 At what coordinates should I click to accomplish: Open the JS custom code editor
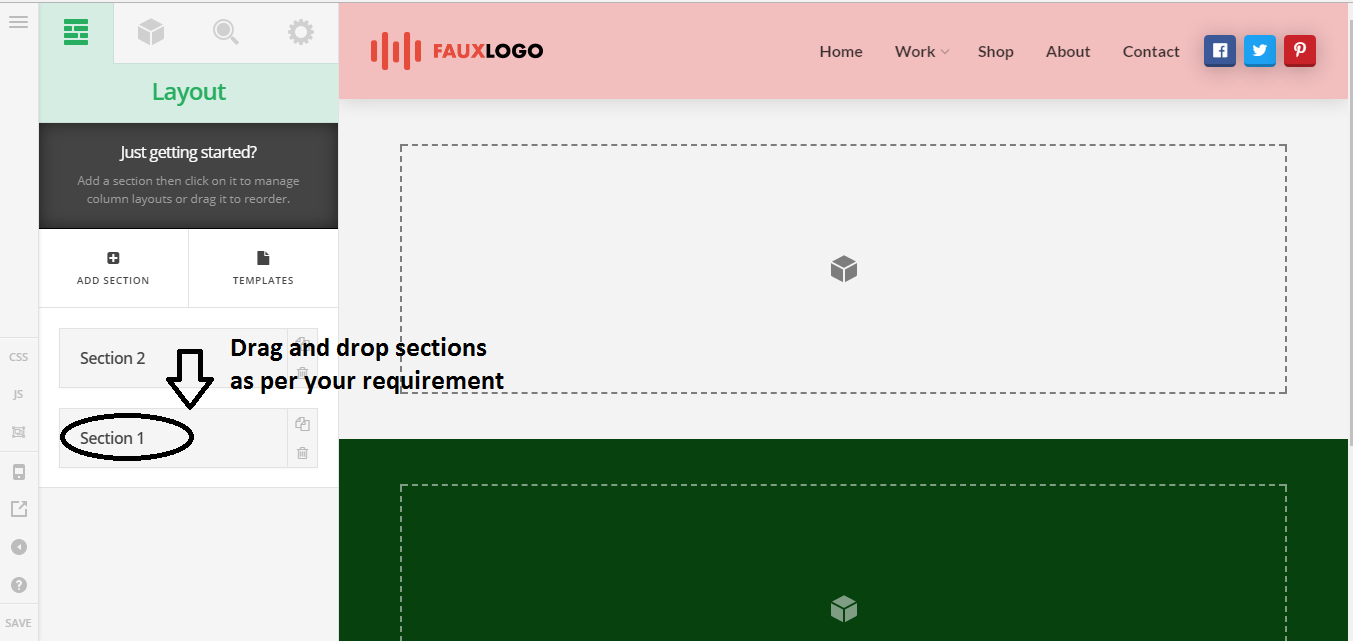[18, 395]
